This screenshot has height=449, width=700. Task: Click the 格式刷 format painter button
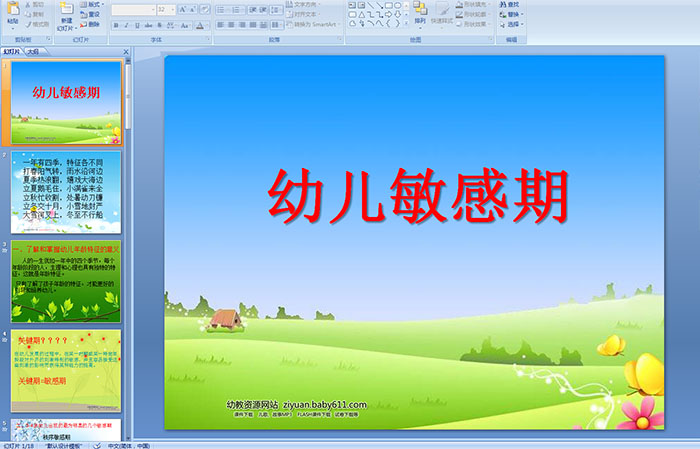click(x=37, y=25)
